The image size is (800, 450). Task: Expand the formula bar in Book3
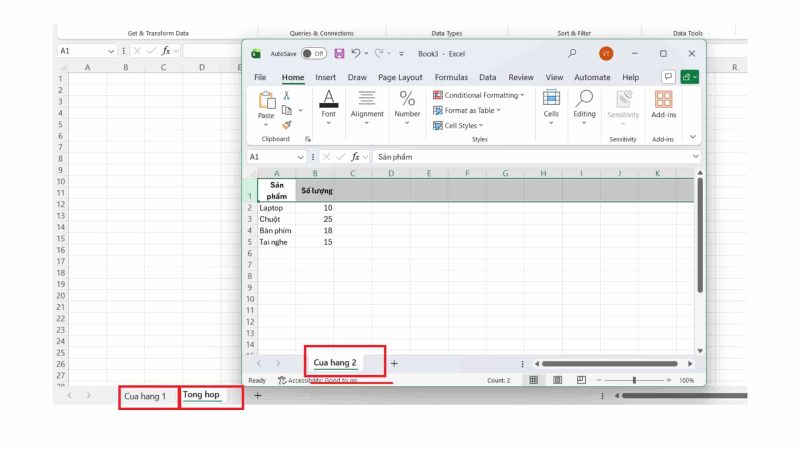tap(695, 157)
